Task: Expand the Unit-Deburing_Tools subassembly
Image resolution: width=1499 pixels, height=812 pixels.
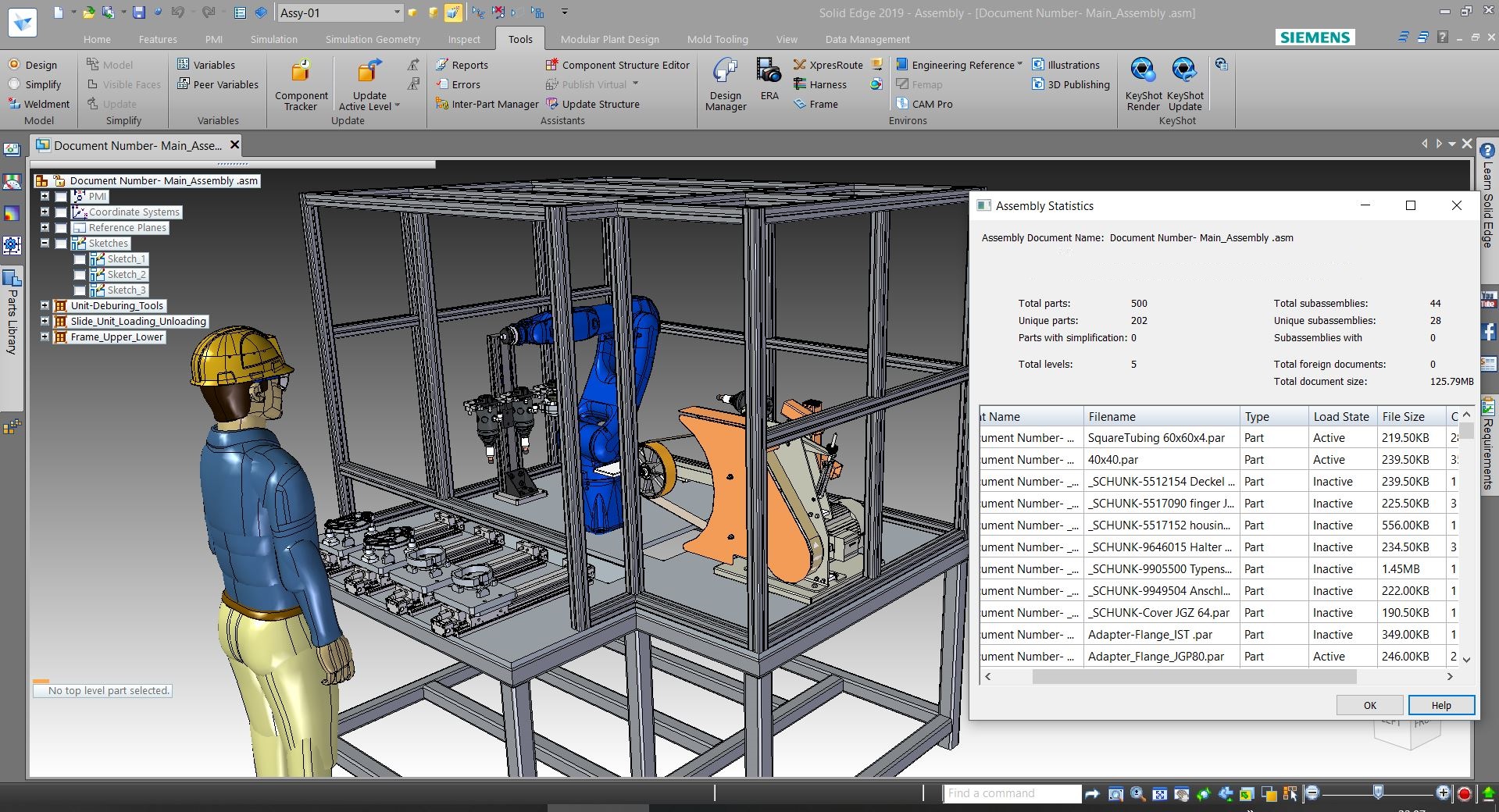Action: tap(45, 305)
